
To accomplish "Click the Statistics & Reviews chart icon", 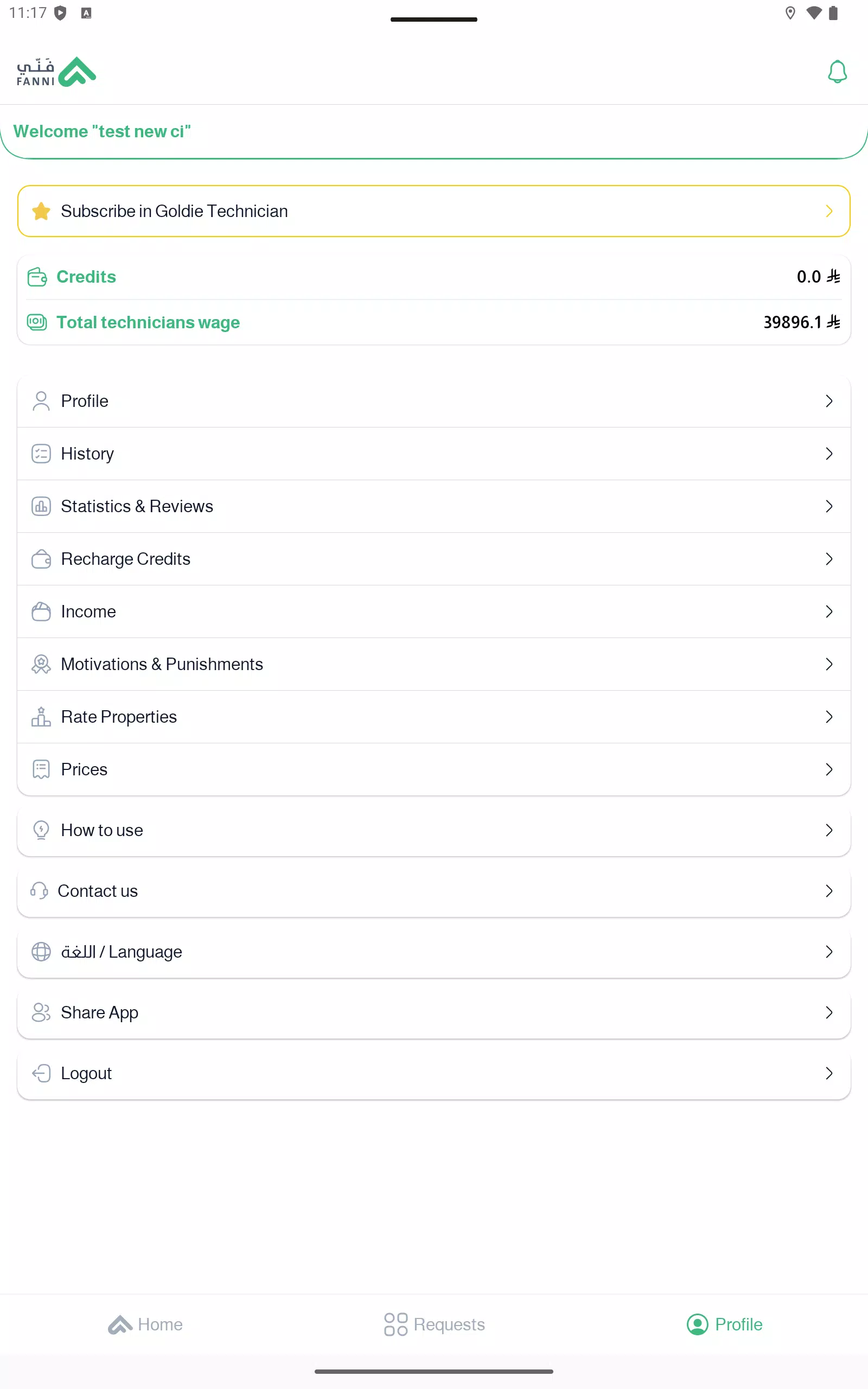I will point(41,506).
